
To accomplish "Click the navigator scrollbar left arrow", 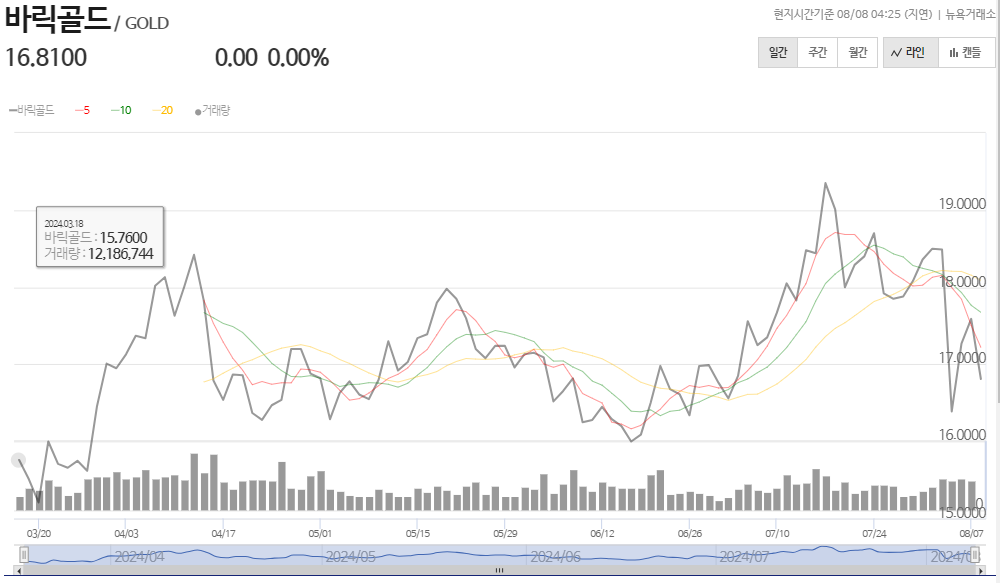I will coord(18,570).
